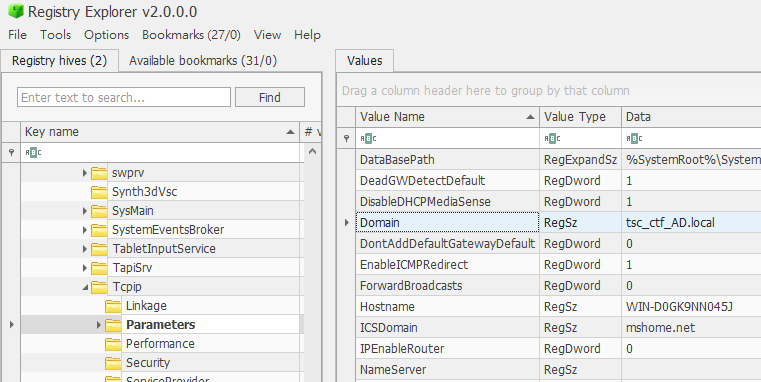Image resolution: width=761 pixels, height=382 pixels.
Task: Expand the swprv key node
Action: (85, 173)
